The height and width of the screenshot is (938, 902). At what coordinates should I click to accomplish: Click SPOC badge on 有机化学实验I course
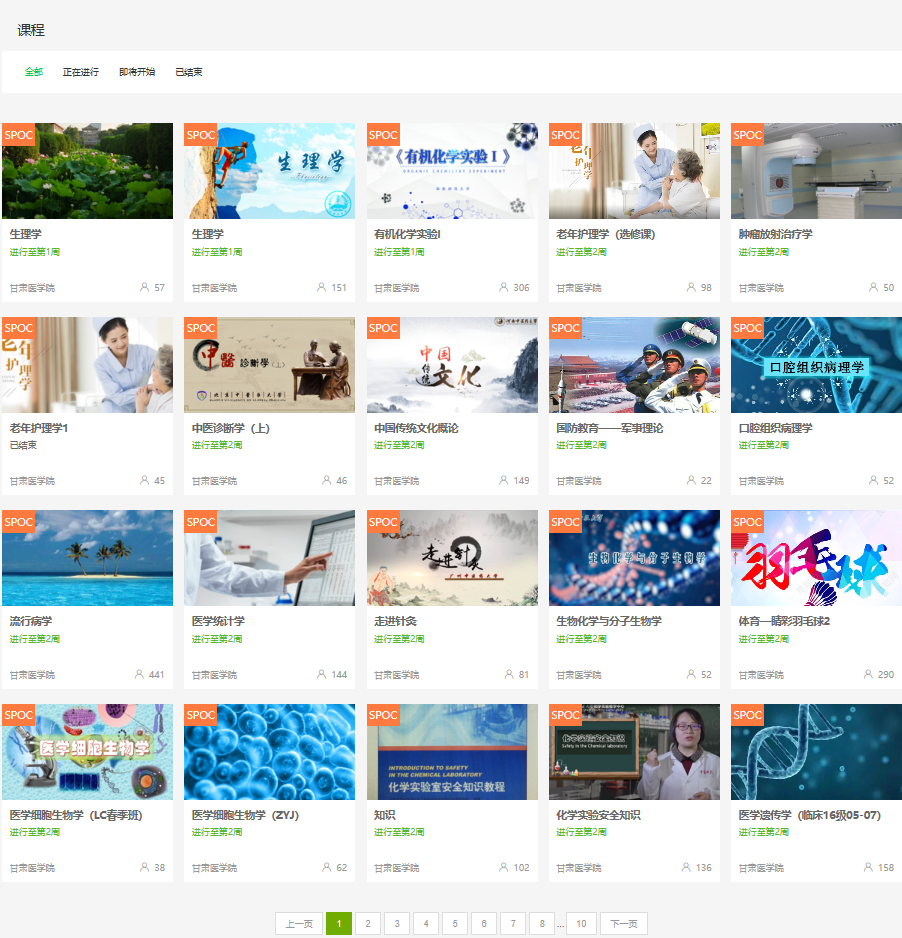click(x=383, y=135)
